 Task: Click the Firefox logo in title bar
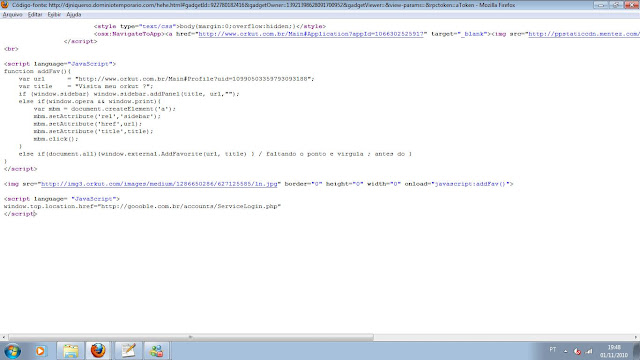[5, 5]
